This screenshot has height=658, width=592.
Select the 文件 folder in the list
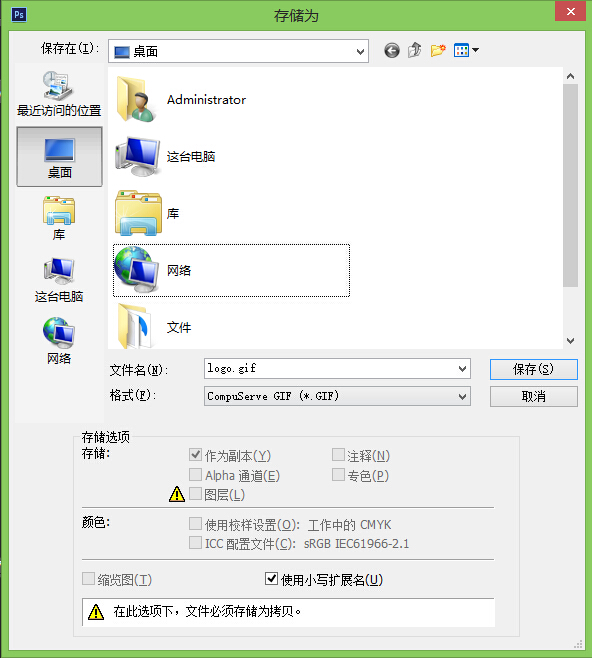[x=154, y=326]
